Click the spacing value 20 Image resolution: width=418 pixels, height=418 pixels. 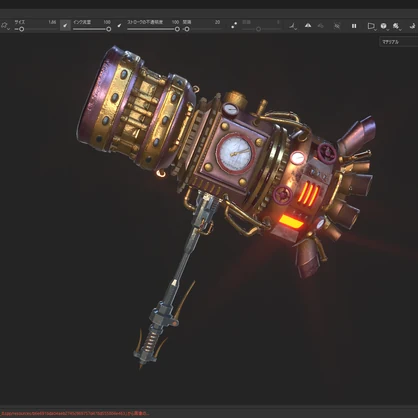point(217,22)
